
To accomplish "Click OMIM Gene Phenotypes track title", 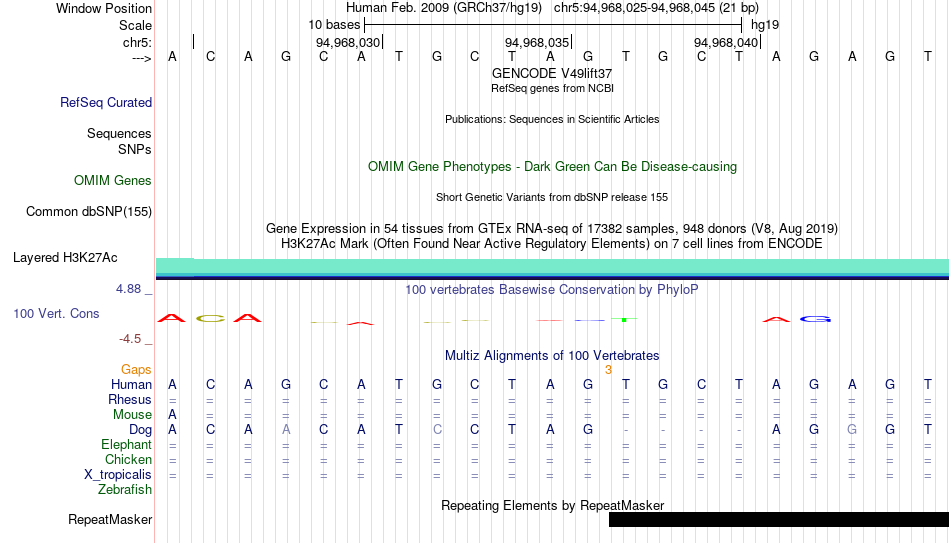I will point(552,167).
